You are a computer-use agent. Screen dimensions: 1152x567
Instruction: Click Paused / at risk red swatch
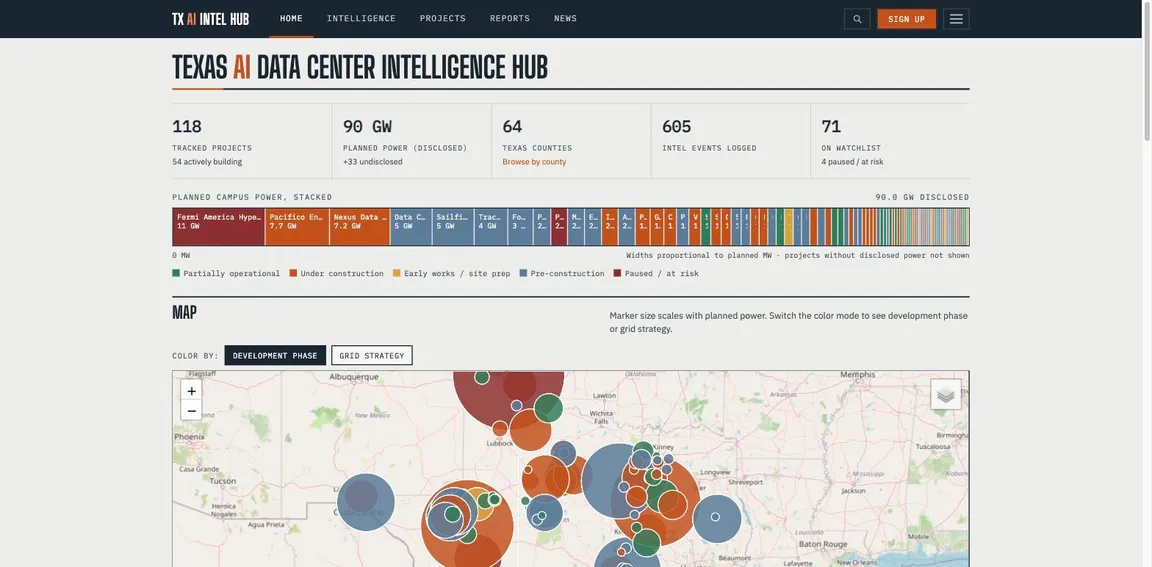click(618, 273)
